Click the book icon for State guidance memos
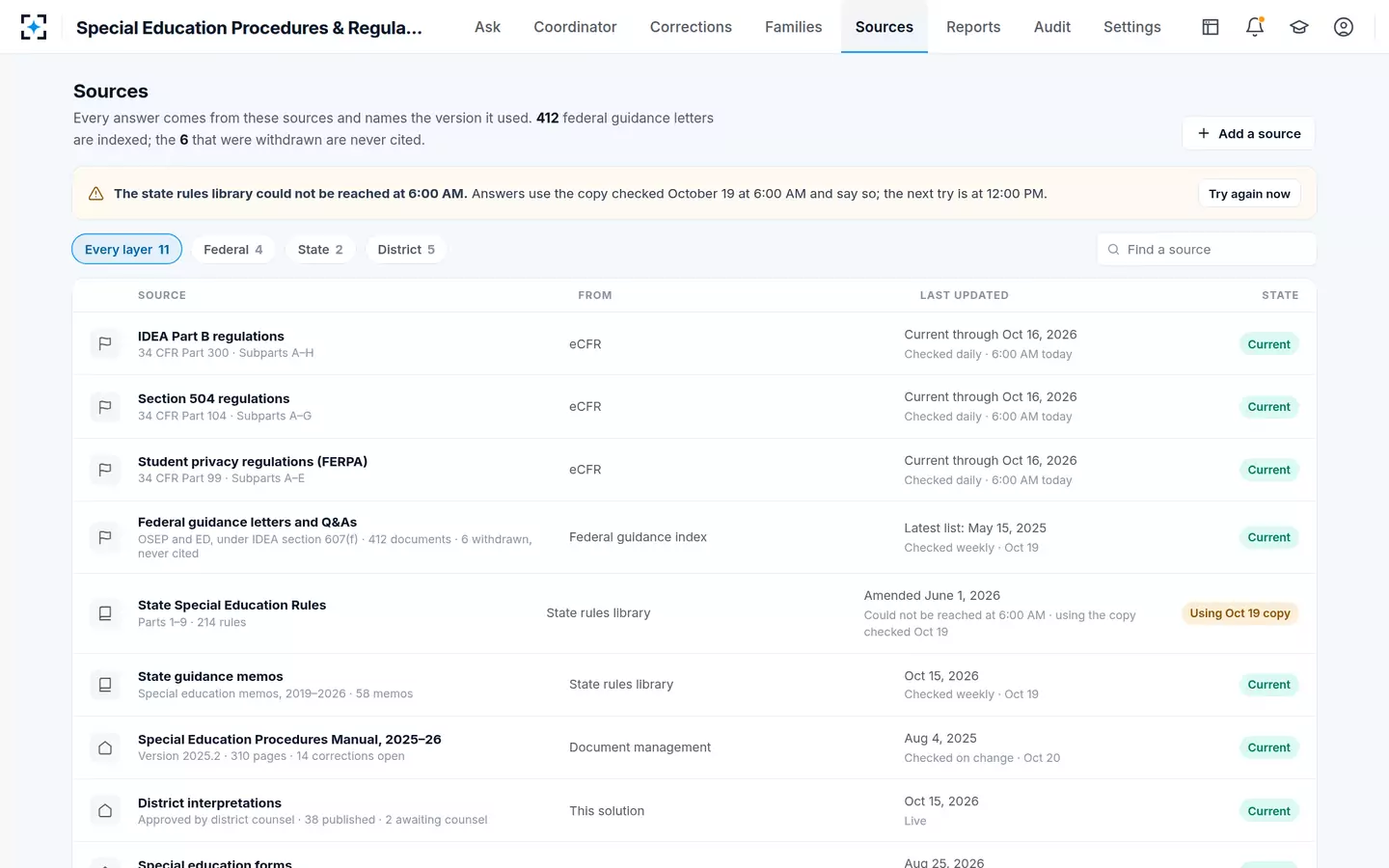This screenshot has width=1389, height=868. [105, 685]
